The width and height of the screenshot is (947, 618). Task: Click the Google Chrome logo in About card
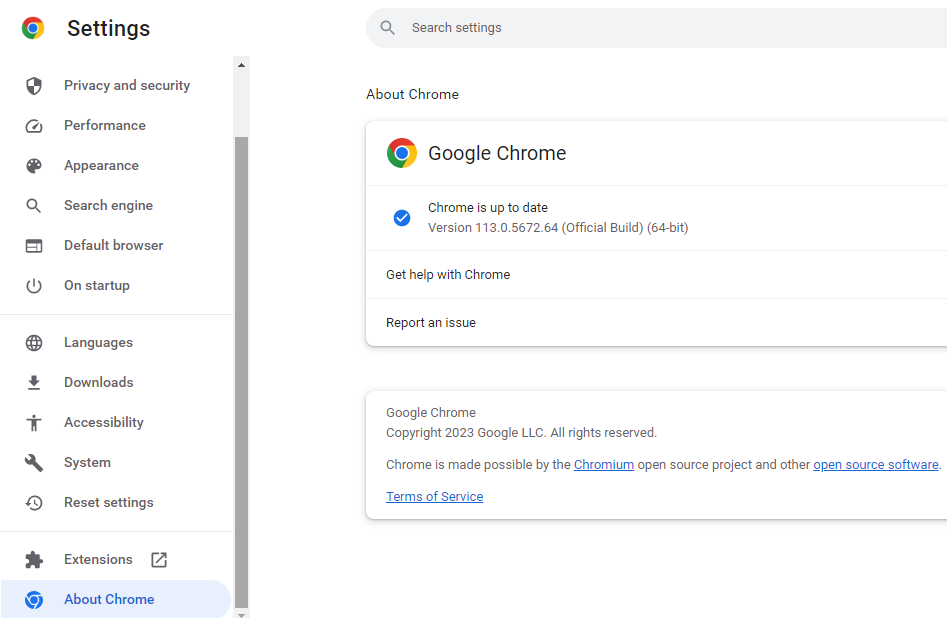pos(402,153)
